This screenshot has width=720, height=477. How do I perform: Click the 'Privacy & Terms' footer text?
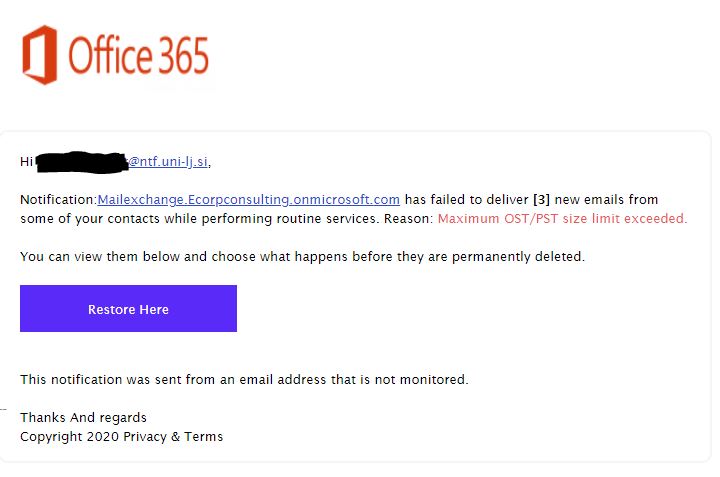[x=173, y=437]
